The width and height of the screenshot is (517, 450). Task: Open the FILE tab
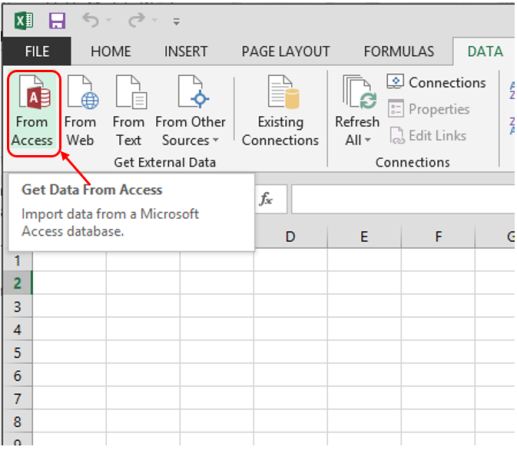(37, 51)
